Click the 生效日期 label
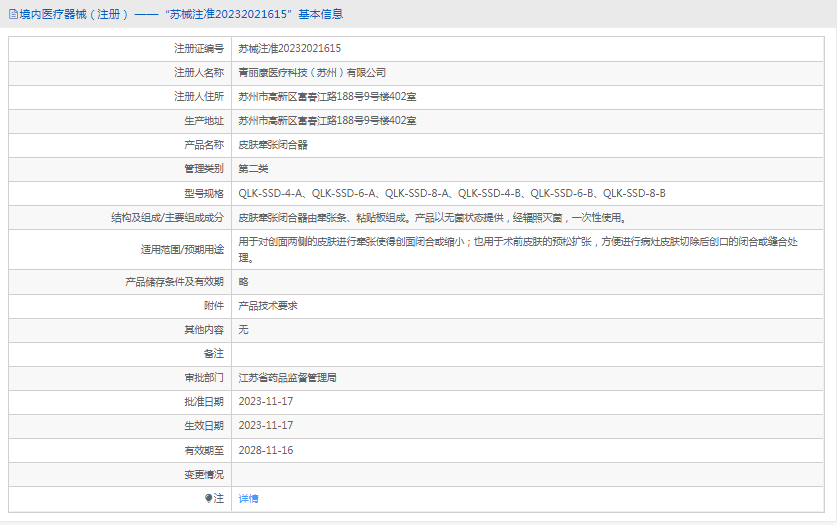Viewport: 837px width, 525px height. pyautogui.click(x=204, y=426)
